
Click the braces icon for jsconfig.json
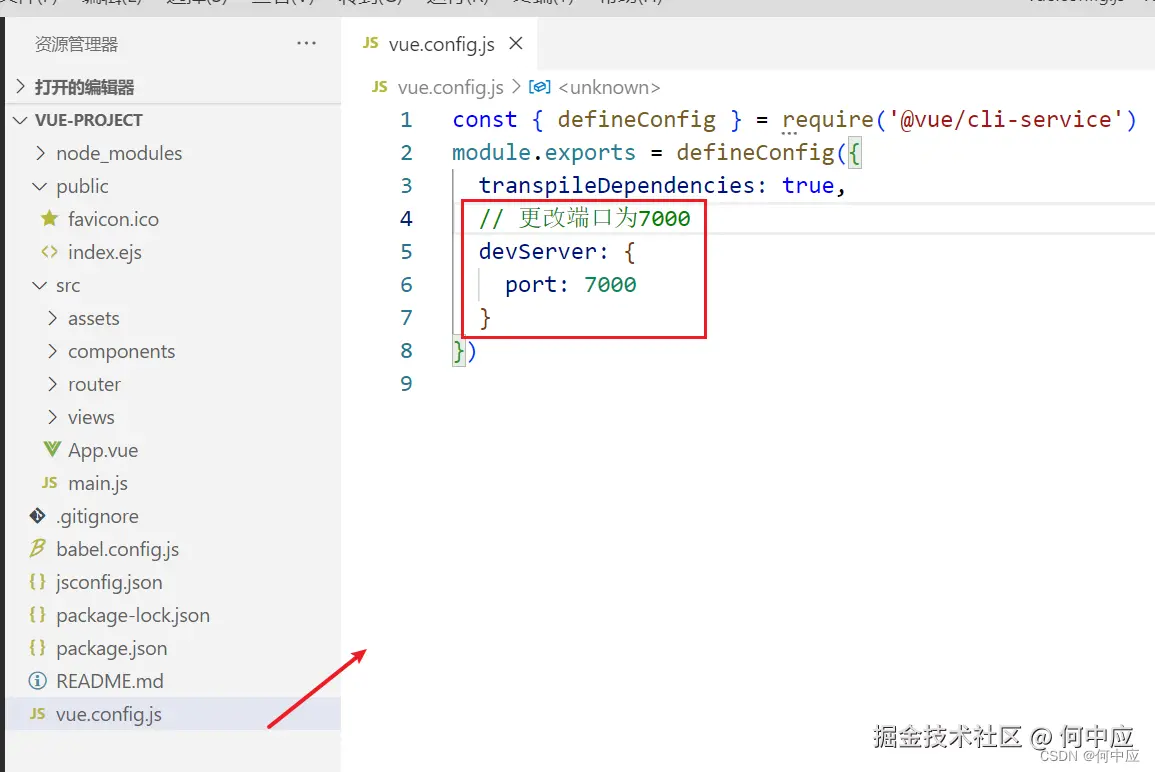pyautogui.click(x=38, y=581)
